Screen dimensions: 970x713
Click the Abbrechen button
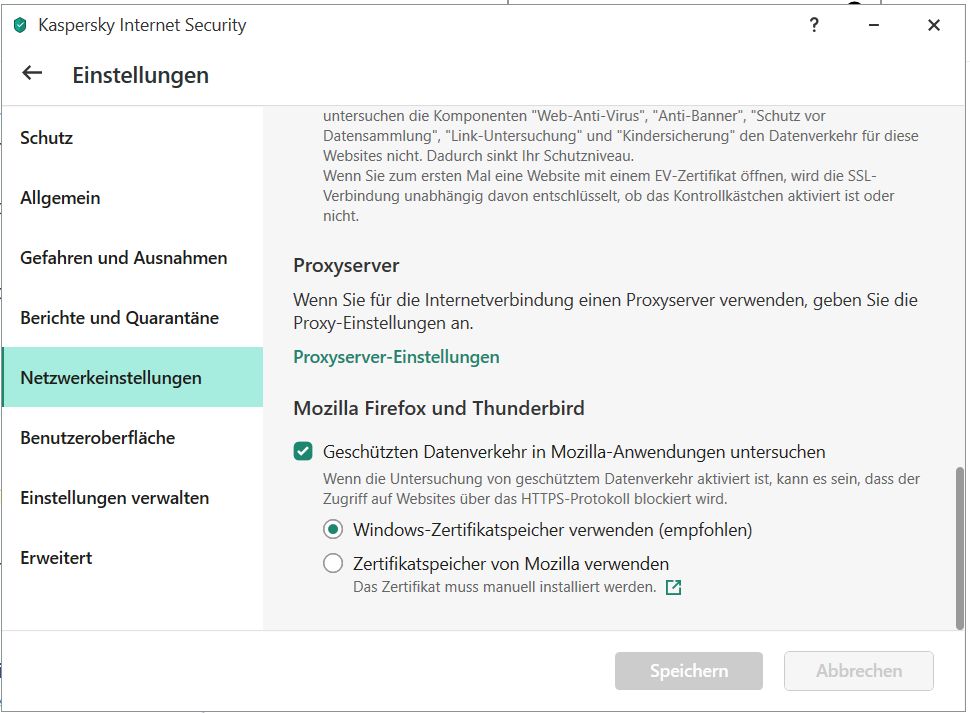(859, 671)
